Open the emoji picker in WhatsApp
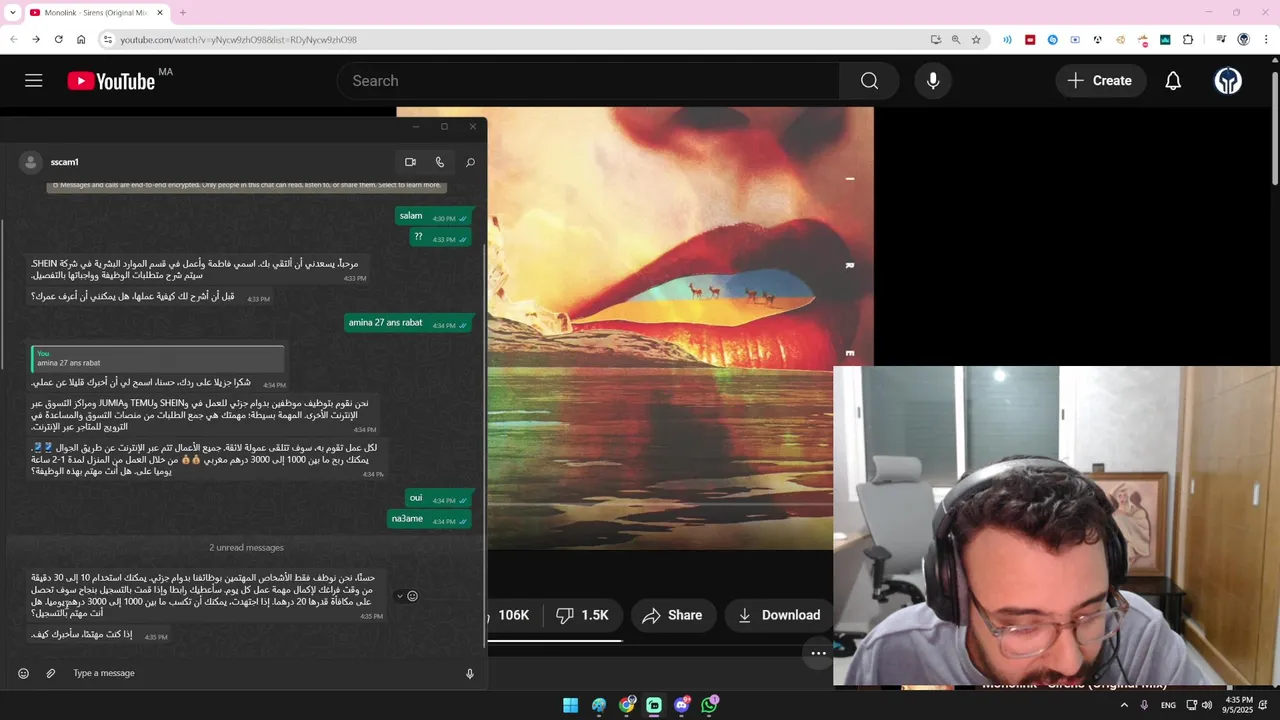 (23, 673)
